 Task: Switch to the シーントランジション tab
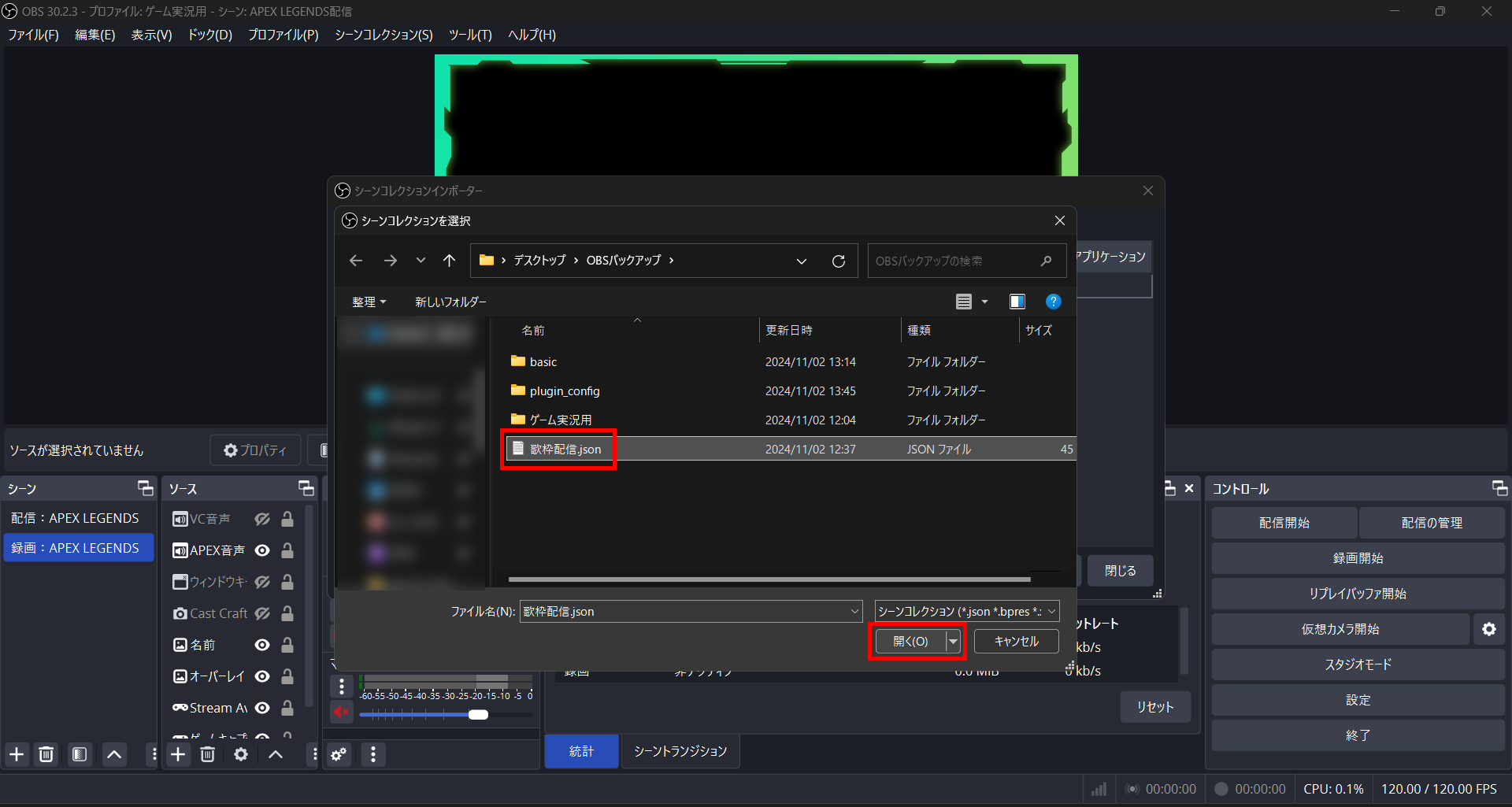click(680, 751)
